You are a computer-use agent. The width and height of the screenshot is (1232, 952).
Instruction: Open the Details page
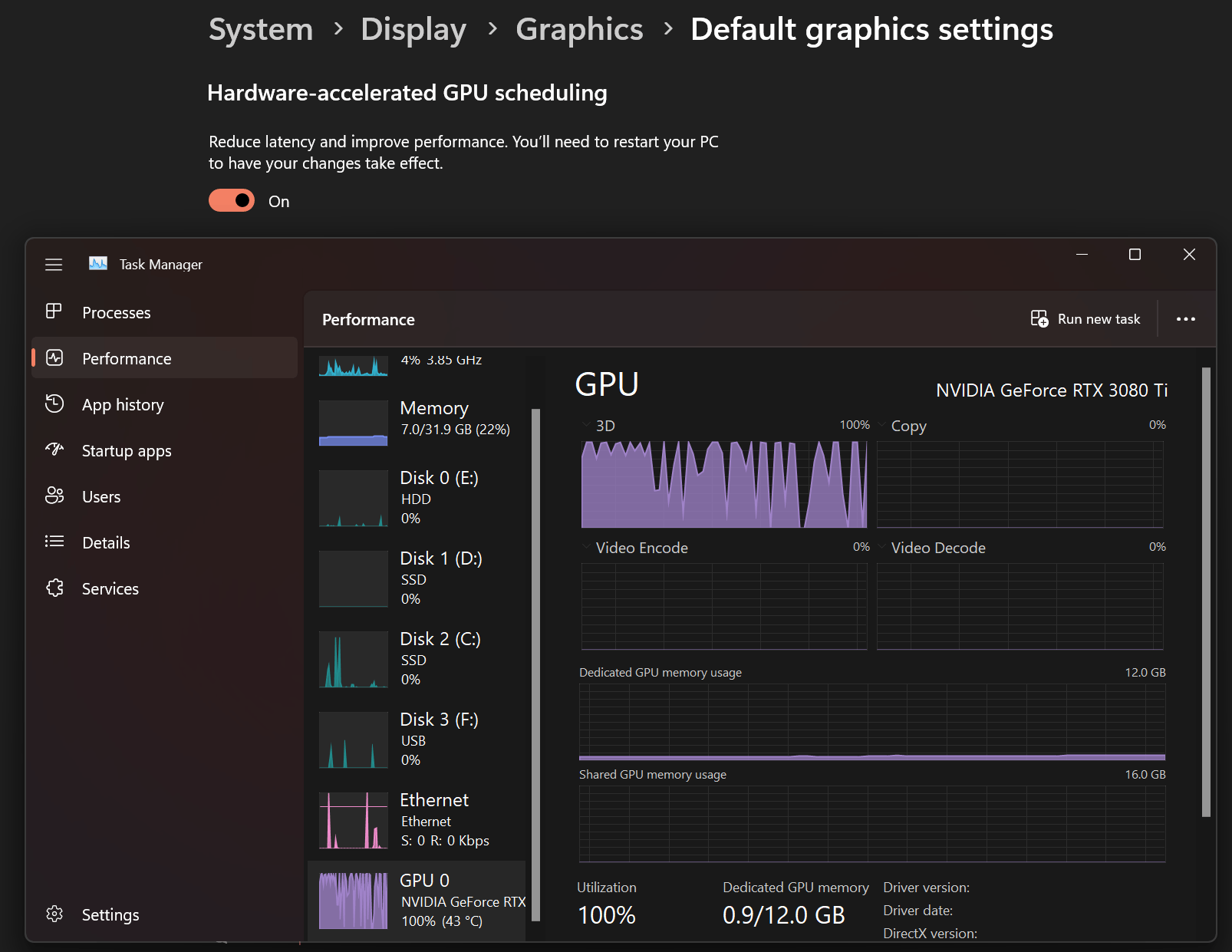click(x=106, y=543)
